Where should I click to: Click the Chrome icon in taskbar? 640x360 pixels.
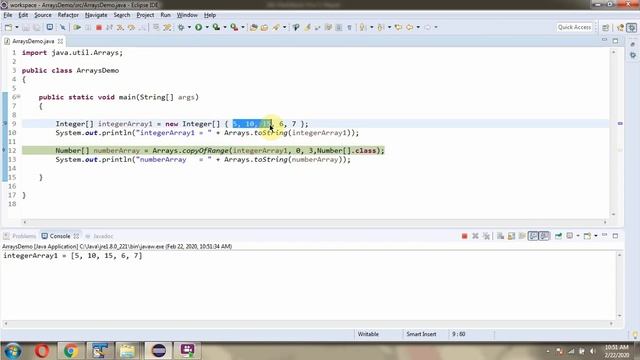click(x=71, y=351)
